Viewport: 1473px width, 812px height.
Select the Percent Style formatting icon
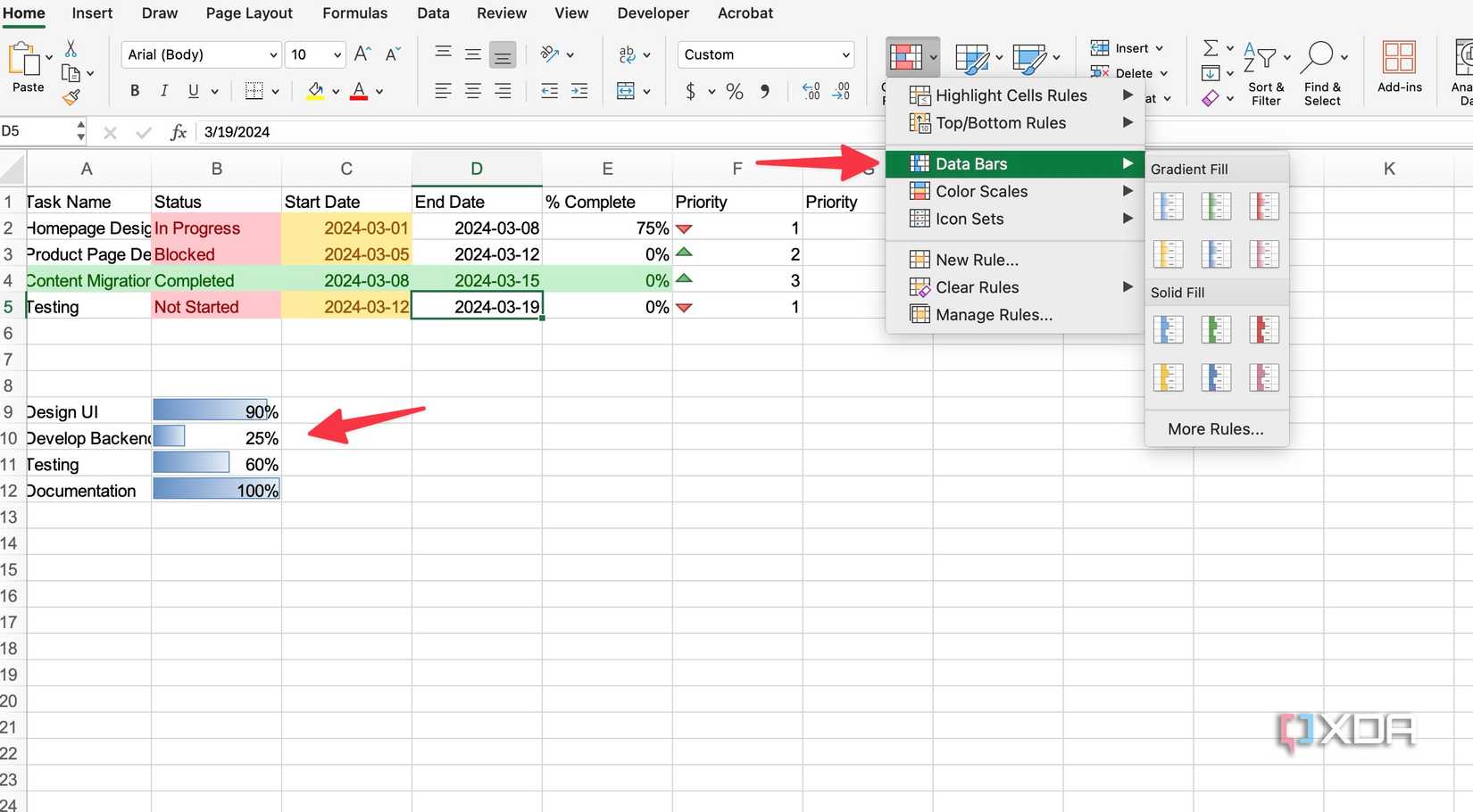coord(734,91)
